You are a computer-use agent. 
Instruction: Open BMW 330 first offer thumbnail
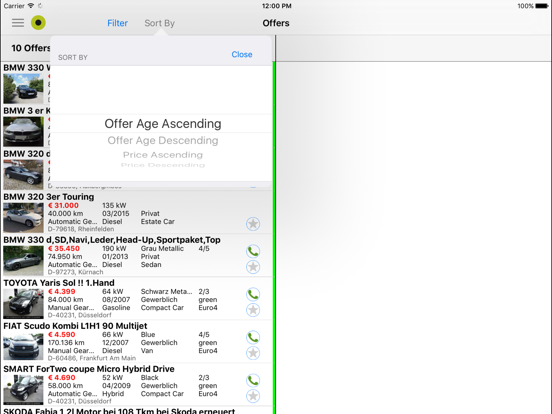tap(23, 88)
